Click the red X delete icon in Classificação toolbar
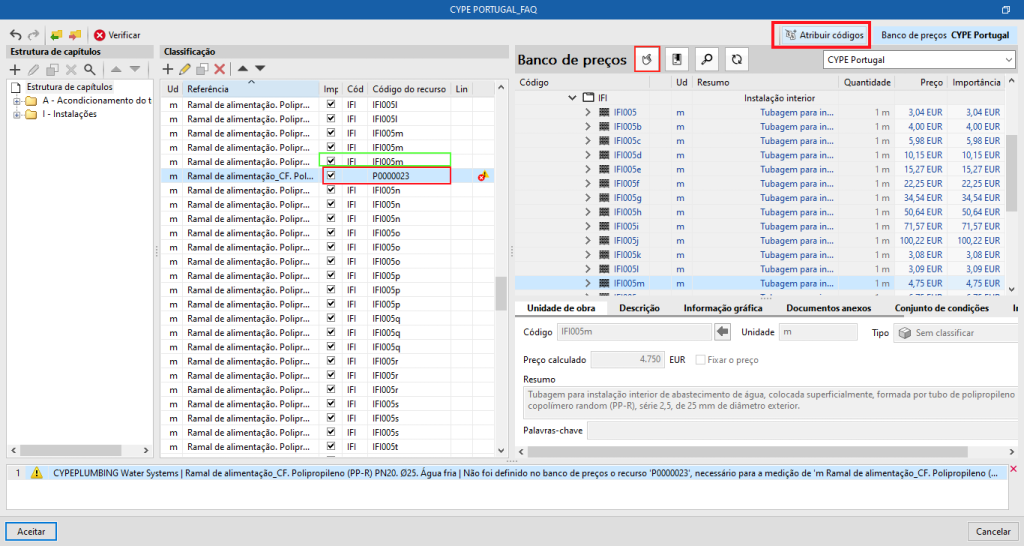This screenshot has width=1024, height=546. point(219,69)
